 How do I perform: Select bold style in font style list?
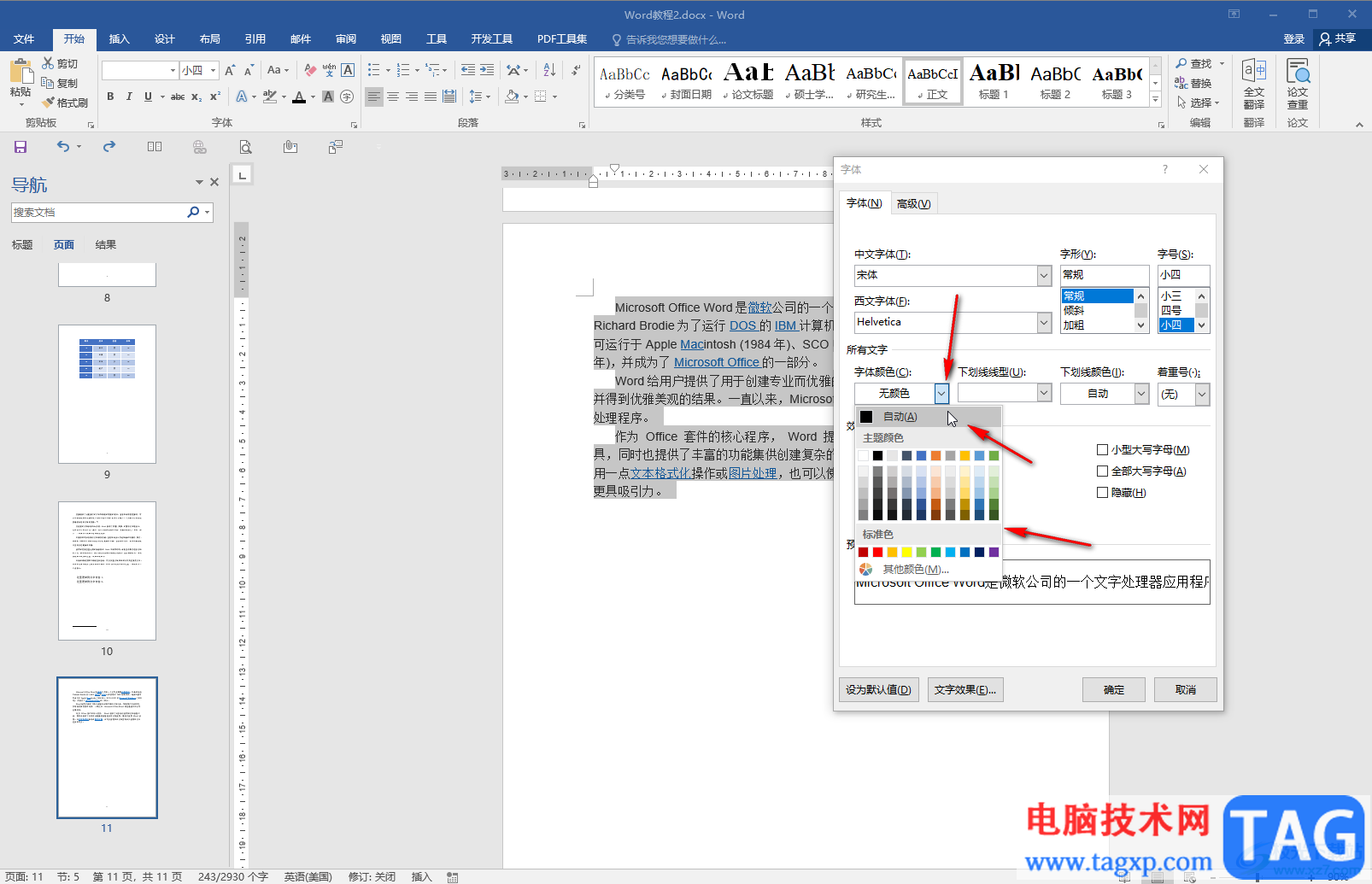pos(1097,325)
